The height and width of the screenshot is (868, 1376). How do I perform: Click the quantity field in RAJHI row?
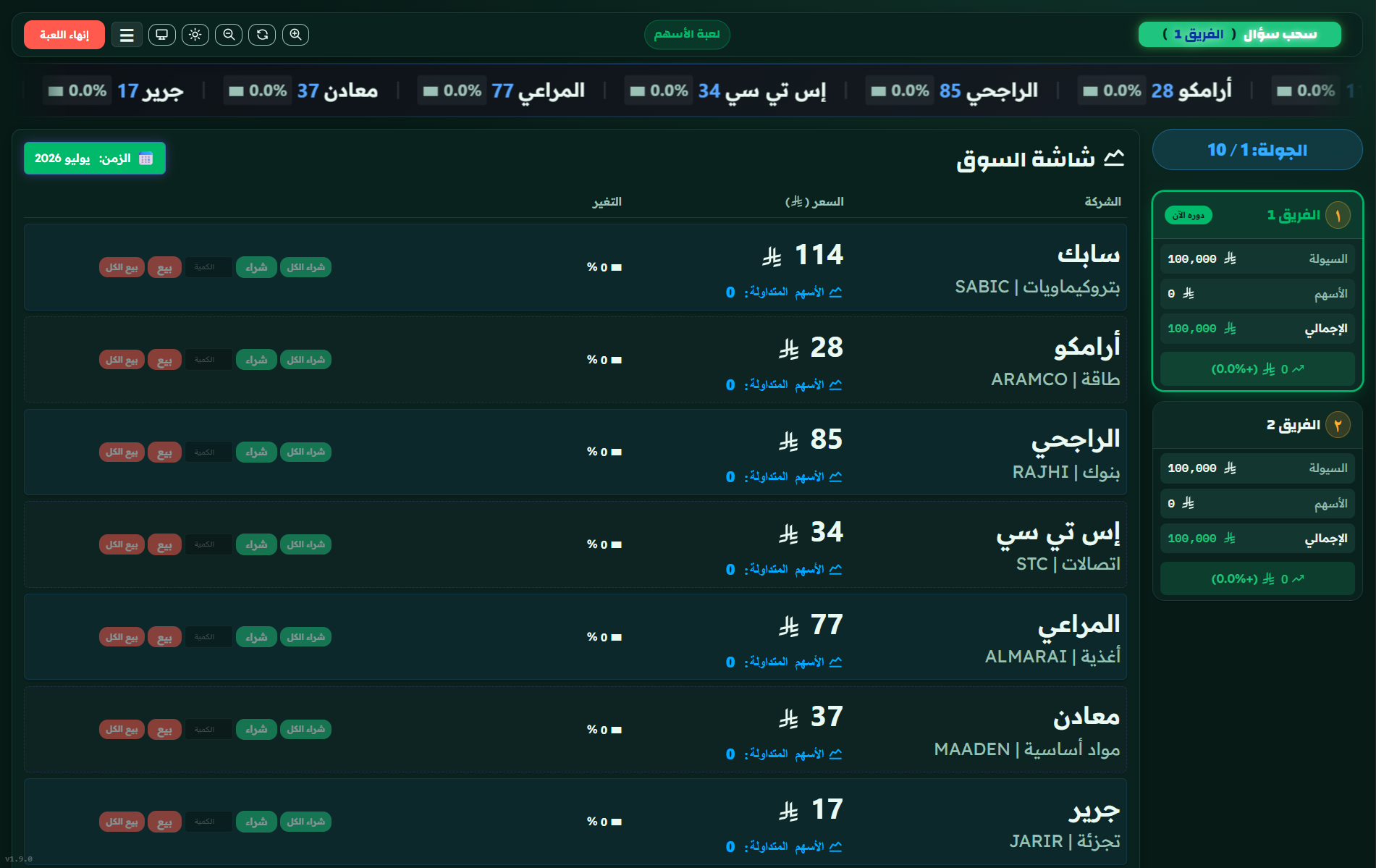[208, 452]
